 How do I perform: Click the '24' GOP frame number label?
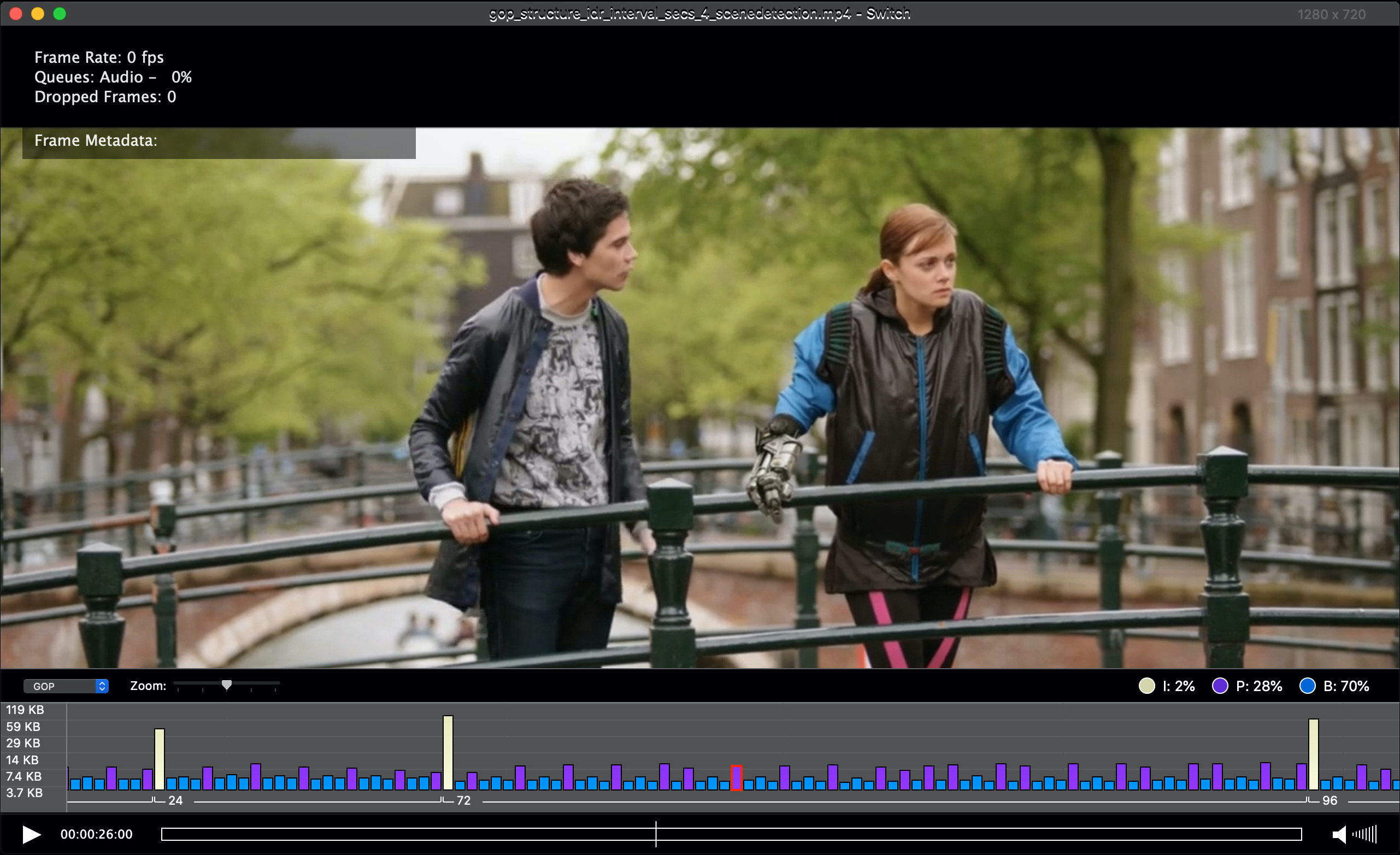point(175,800)
